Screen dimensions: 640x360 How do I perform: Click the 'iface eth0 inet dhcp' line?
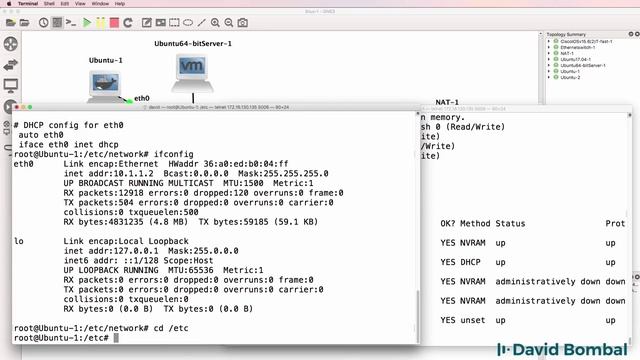69,144
